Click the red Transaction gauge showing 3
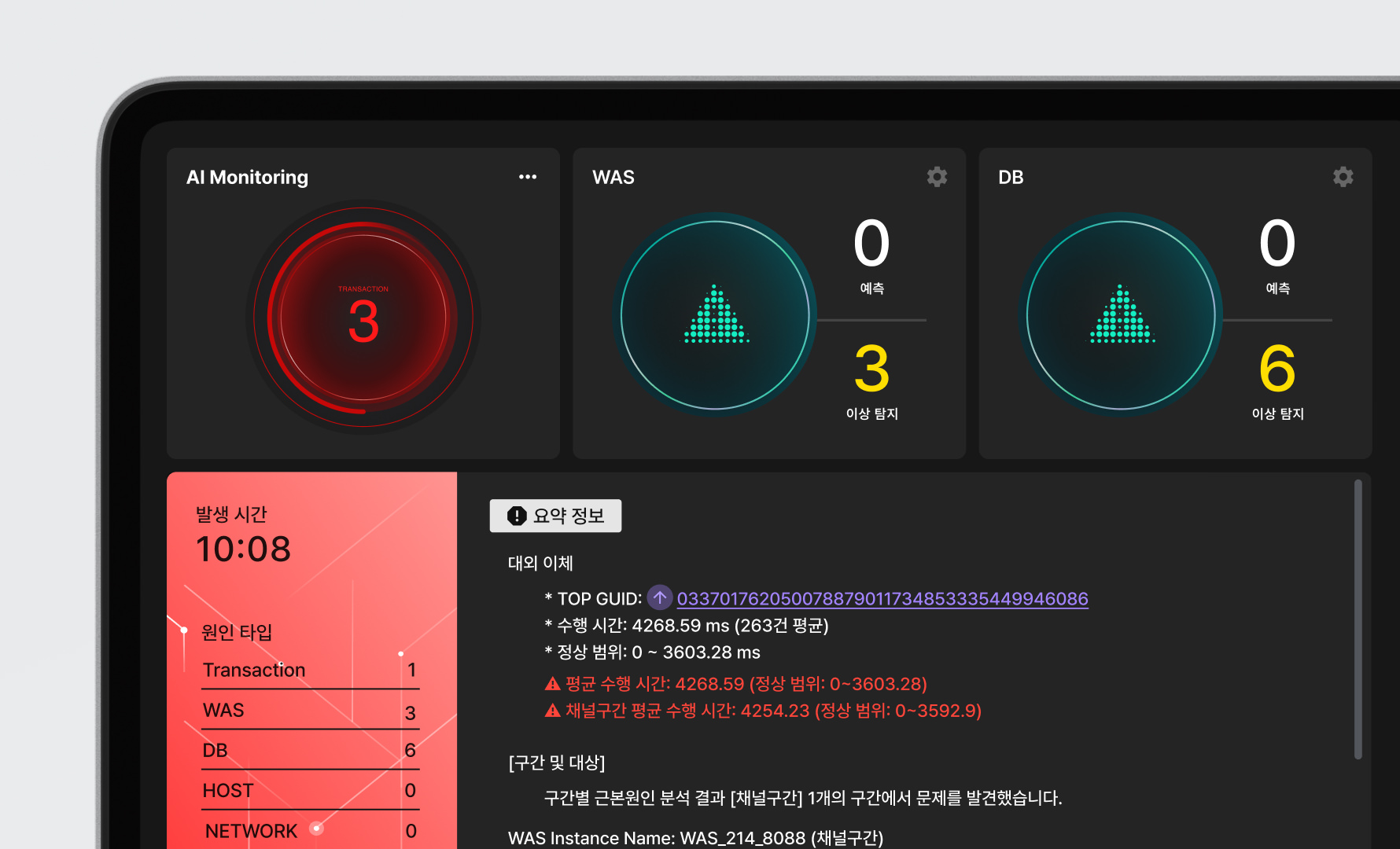 pos(363,318)
